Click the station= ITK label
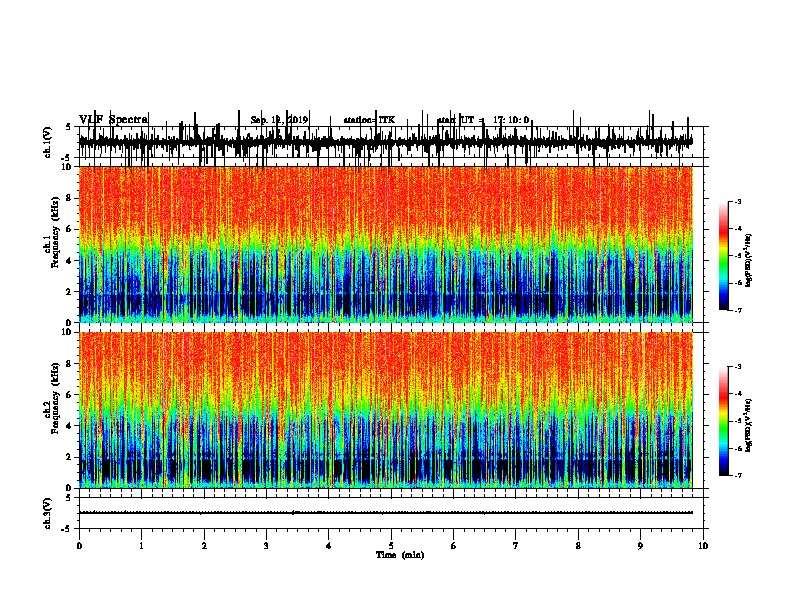The image size is (792, 612). (x=369, y=120)
